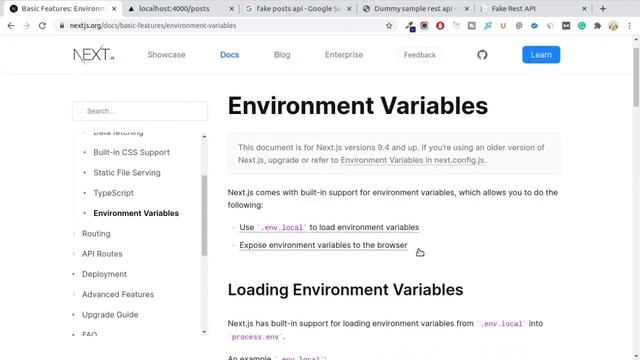Viewport: 640px width, 360px height.
Task: Open the Blog nav item
Action: [x=282, y=55]
